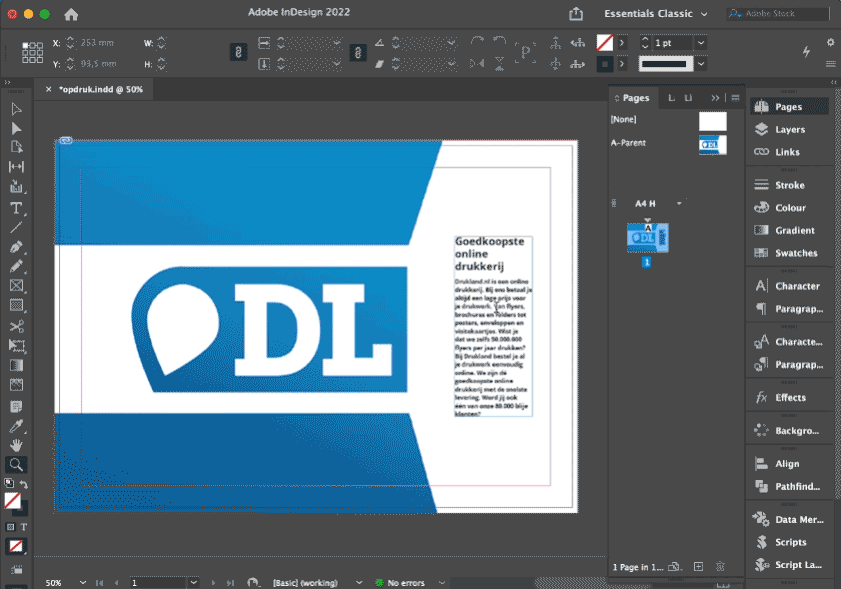Select the Free Transform tool
This screenshot has height=589, width=841.
click(x=16, y=346)
